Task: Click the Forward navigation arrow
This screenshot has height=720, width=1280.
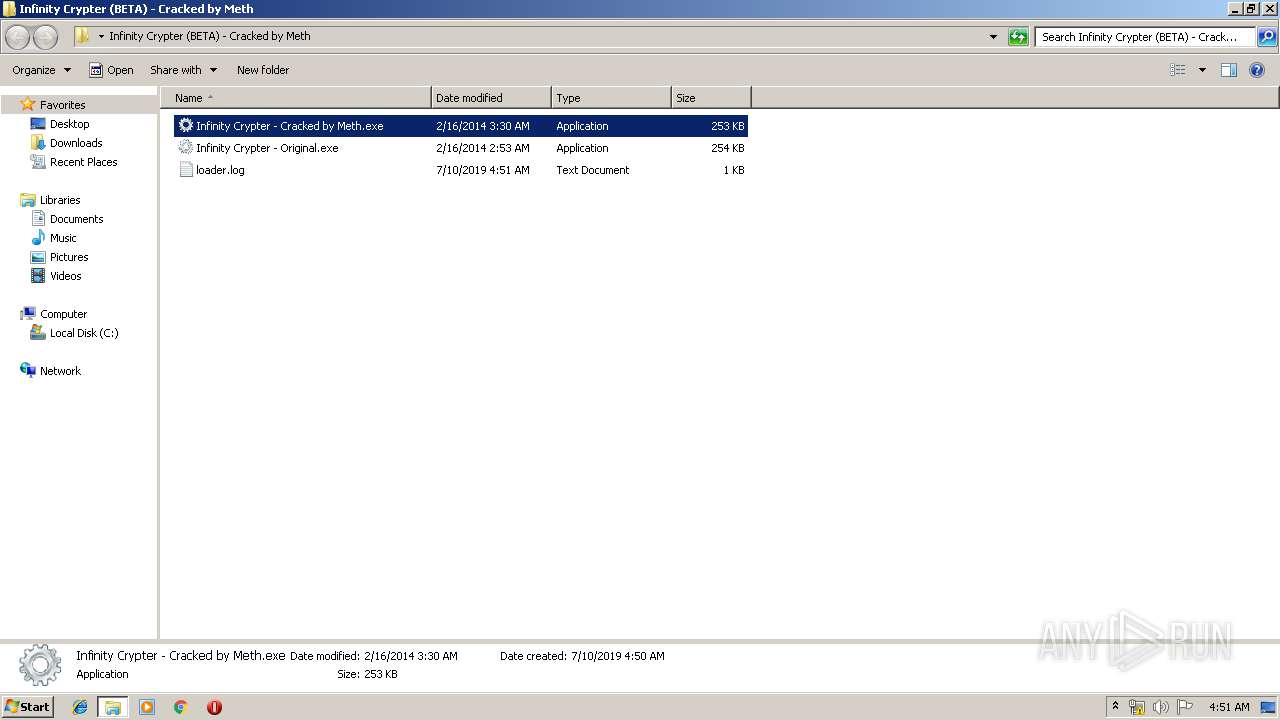Action: 46,37
